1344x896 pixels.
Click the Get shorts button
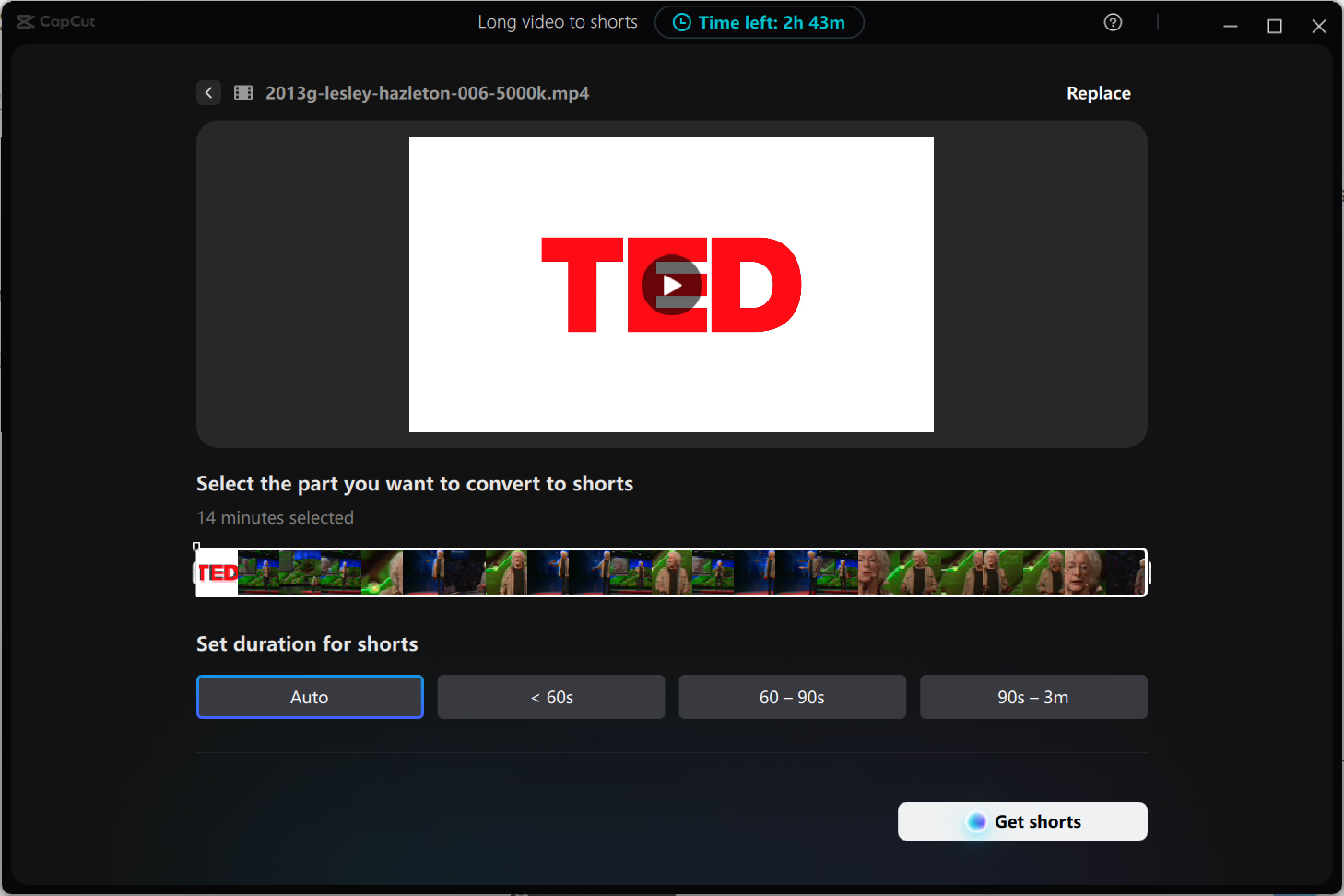pos(1022,821)
